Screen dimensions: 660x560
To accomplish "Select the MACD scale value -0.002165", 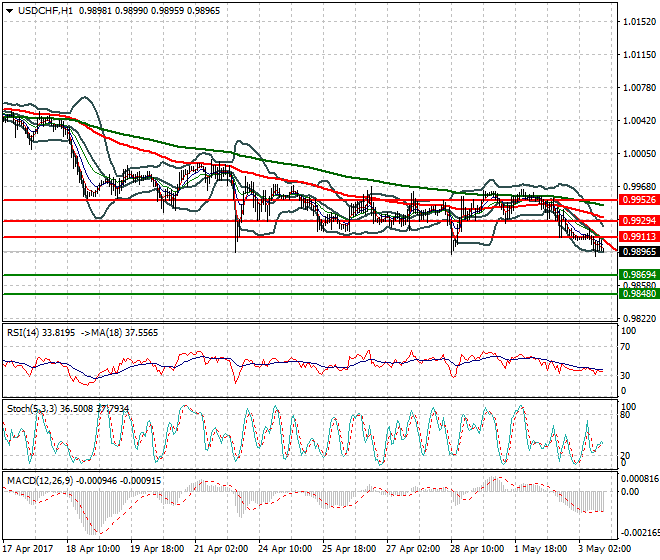I will tap(640, 533).
